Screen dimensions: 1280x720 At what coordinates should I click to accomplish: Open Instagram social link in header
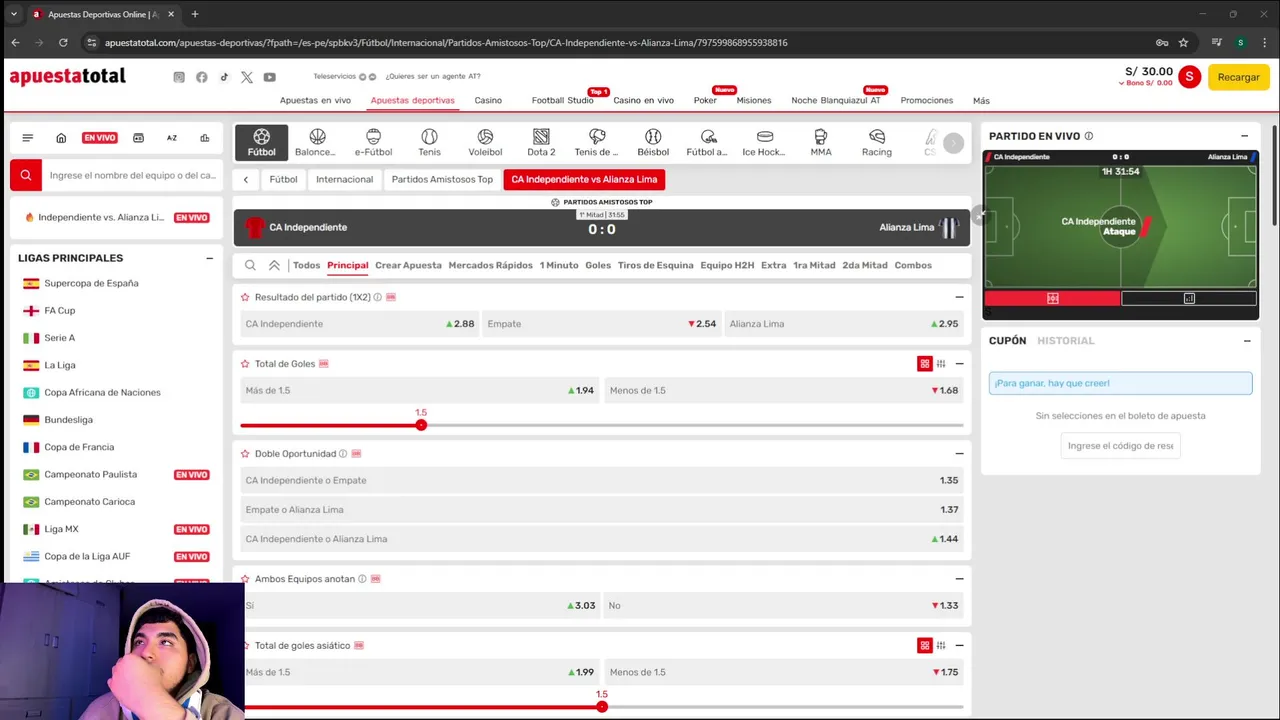(x=179, y=77)
